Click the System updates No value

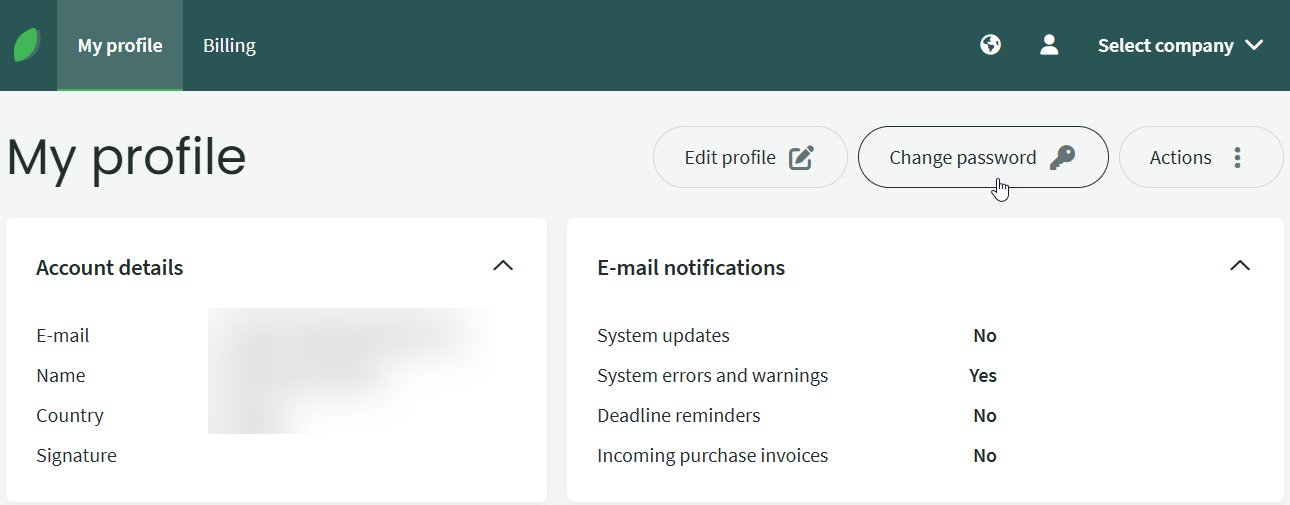pos(985,336)
